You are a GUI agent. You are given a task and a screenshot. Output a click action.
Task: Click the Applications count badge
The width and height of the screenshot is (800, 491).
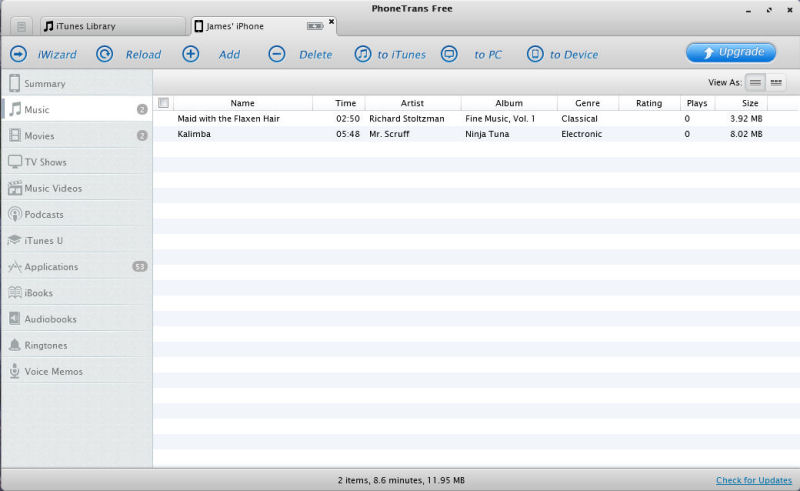point(140,266)
